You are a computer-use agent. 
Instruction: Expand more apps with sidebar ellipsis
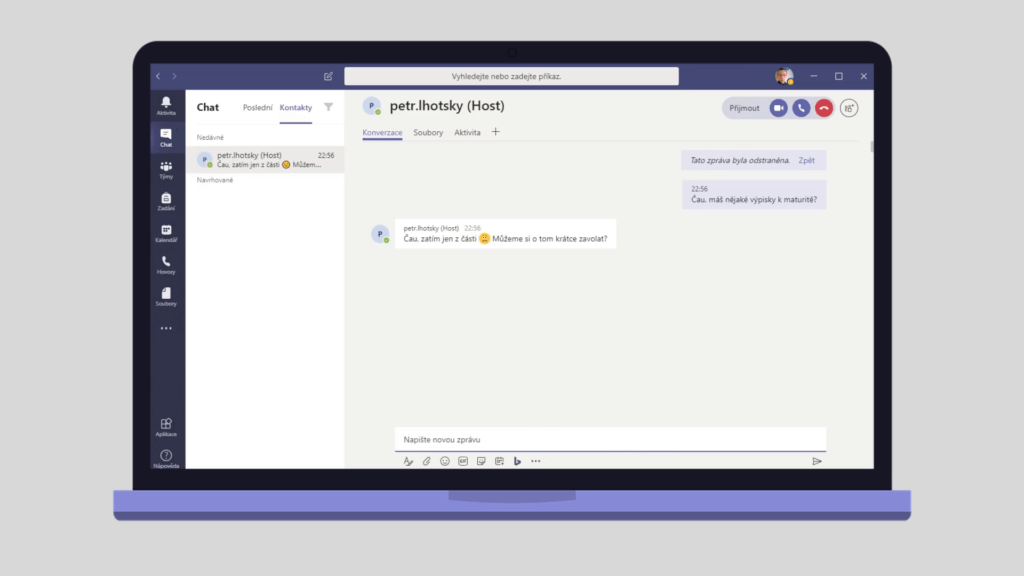point(166,328)
